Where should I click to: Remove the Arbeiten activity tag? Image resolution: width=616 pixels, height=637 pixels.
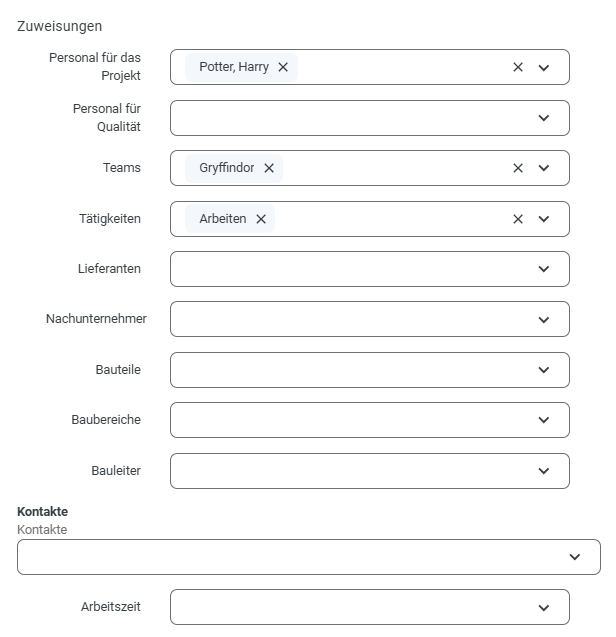[x=261, y=219]
